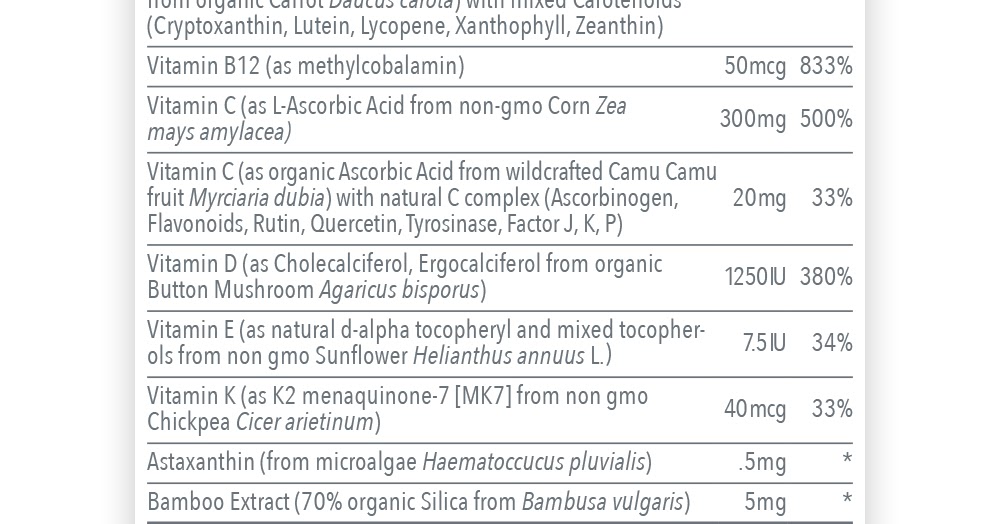Select the 50mcg amount for Vitamin B12
Image resolution: width=1000 pixels, height=524 pixels.
click(x=754, y=66)
